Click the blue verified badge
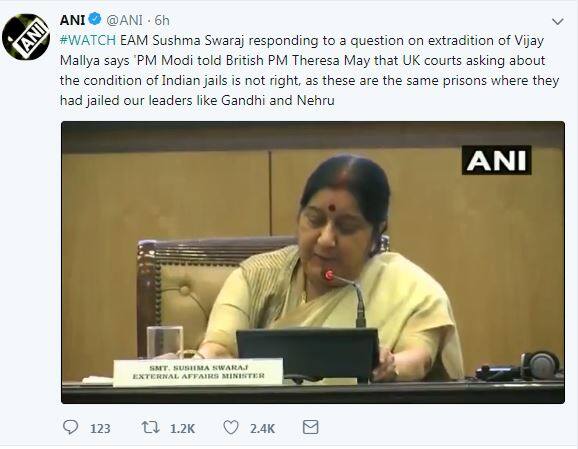578x449 pixels. 95,19
